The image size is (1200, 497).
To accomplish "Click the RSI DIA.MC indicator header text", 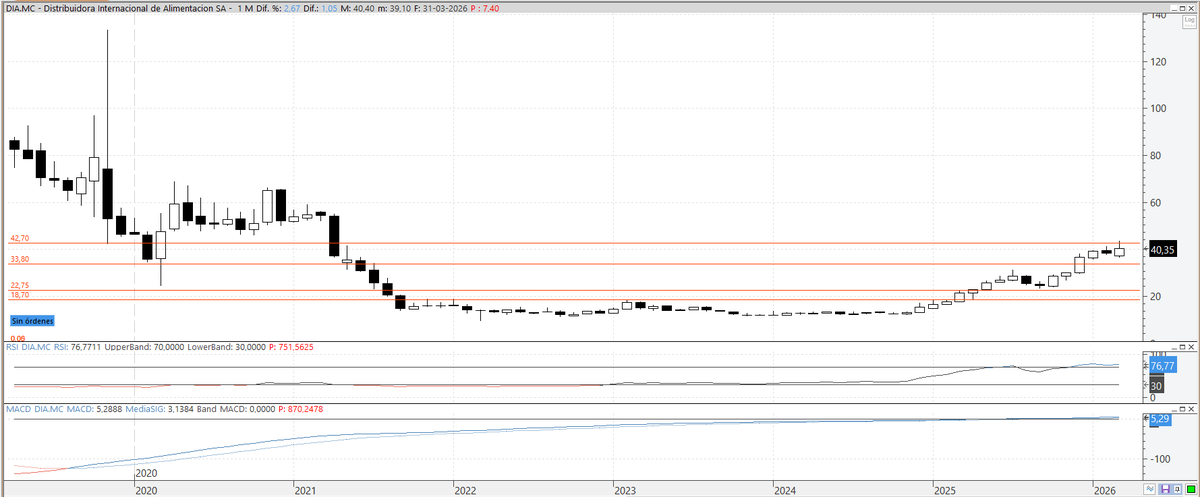I will (x=29, y=346).
